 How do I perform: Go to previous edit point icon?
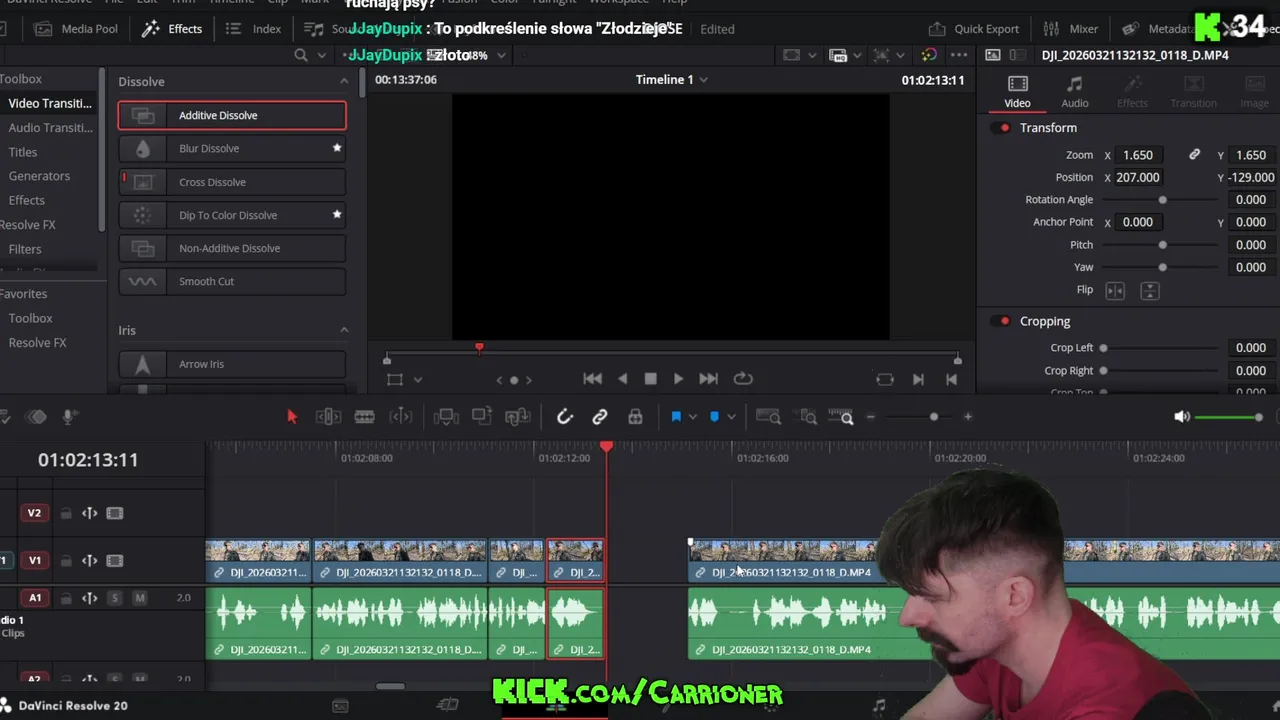click(x=951, y=379)
